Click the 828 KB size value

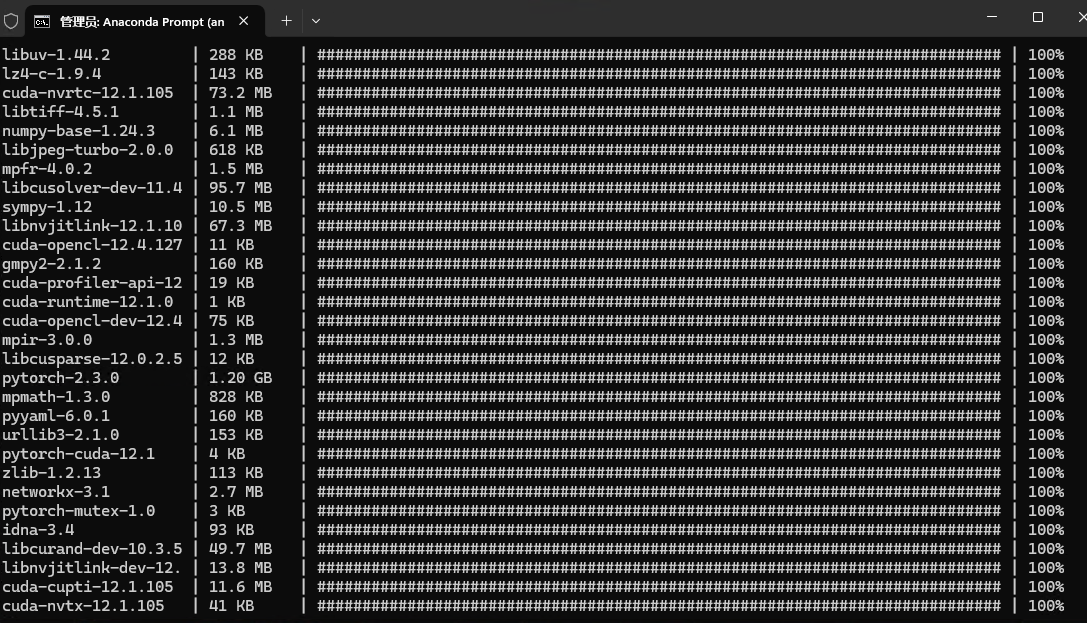pyautogui.click(x=236, y=397)
